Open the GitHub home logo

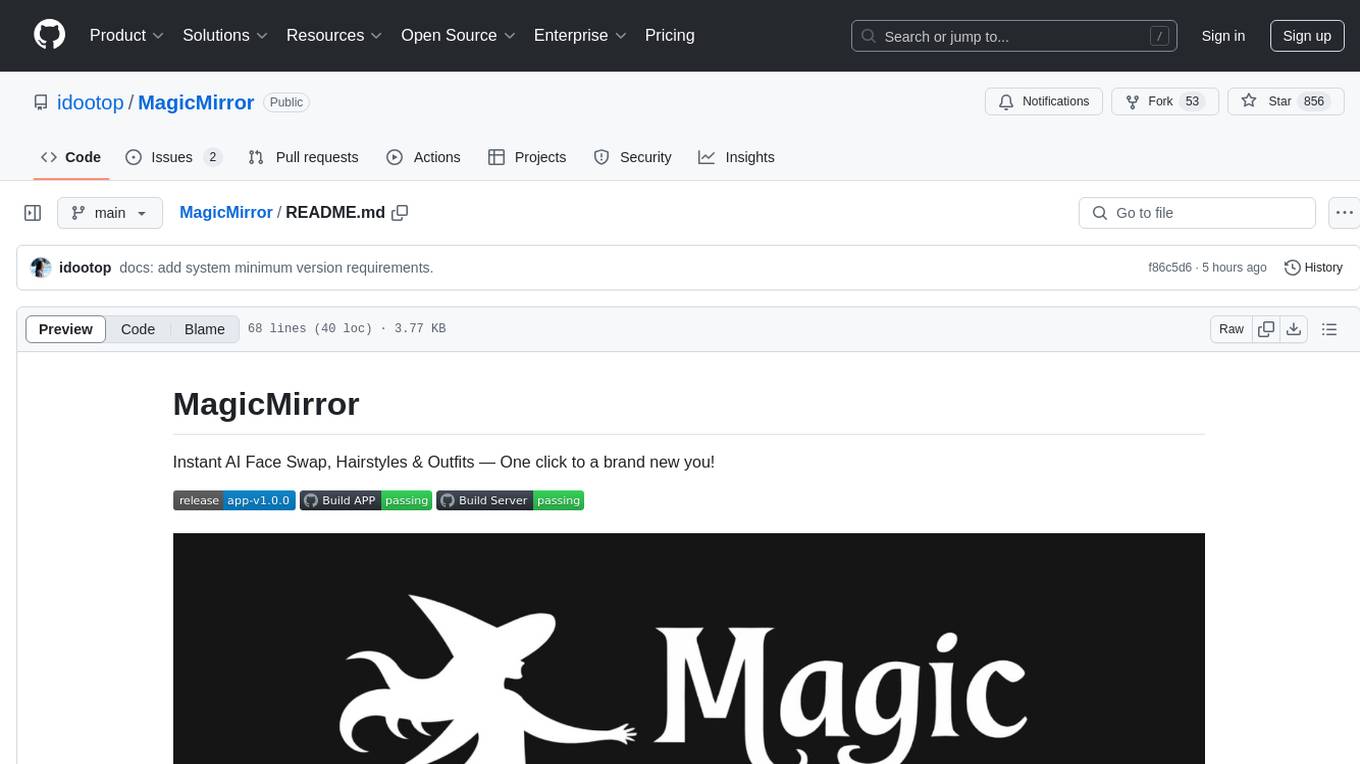click(x=49, y=35)
